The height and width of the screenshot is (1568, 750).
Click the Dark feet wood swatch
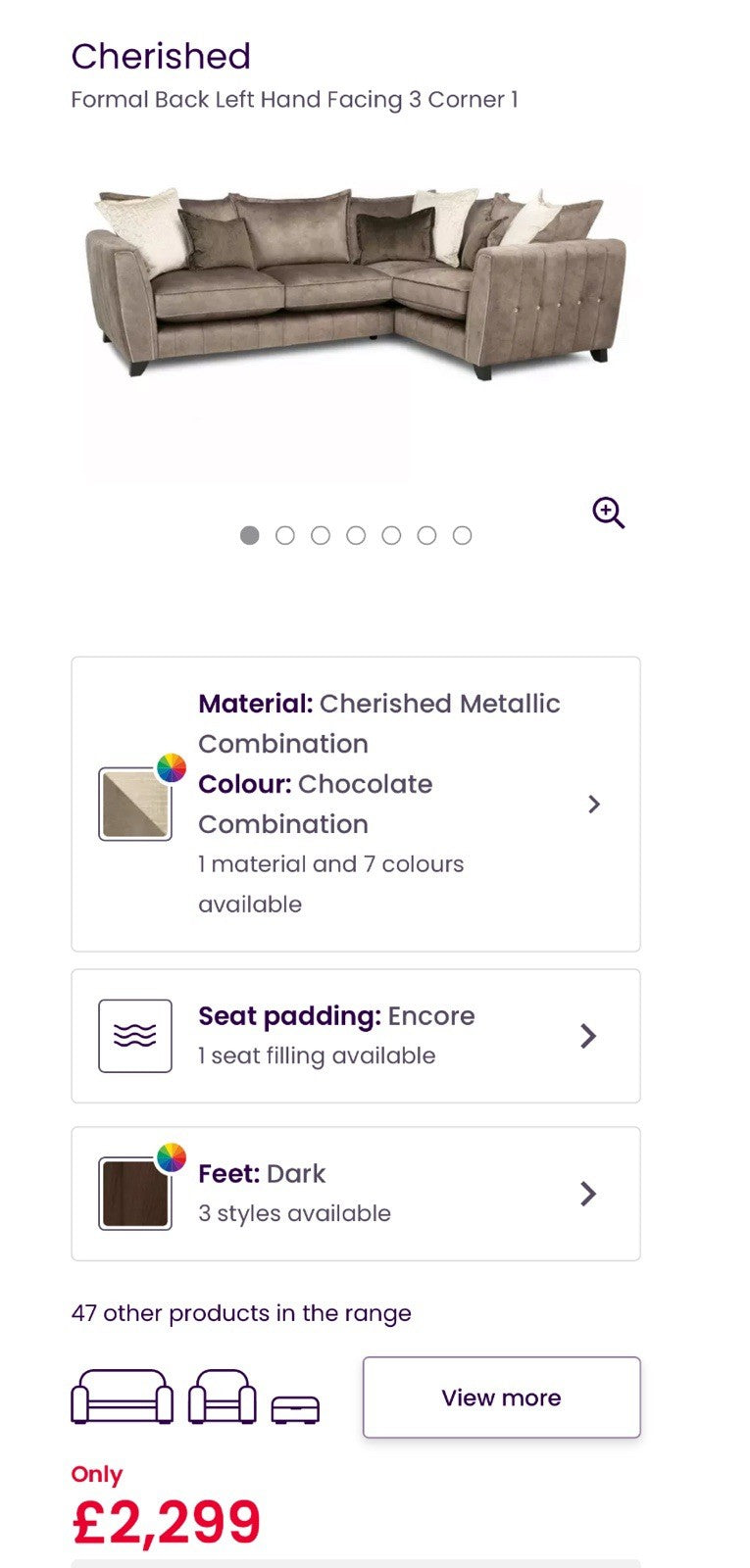point(134,1195)
